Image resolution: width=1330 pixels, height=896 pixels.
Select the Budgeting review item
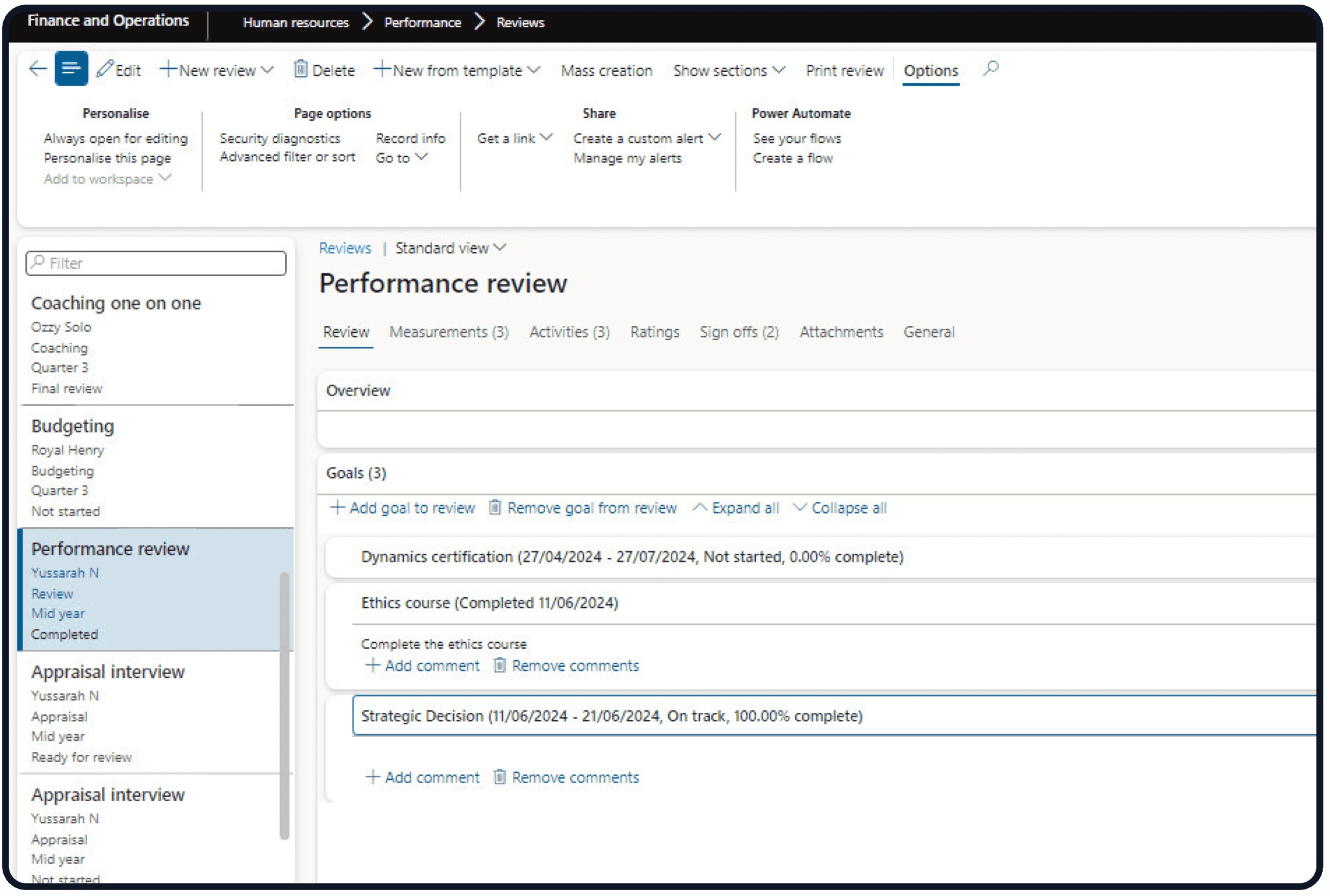coord(156,467)
